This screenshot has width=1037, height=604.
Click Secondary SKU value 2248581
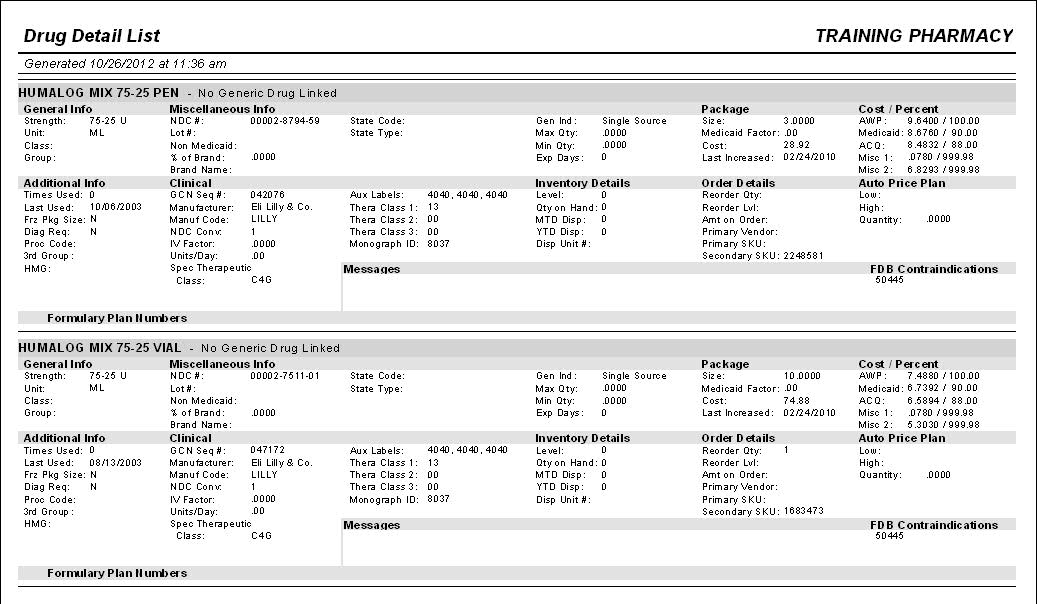click(x=804, y=256)
